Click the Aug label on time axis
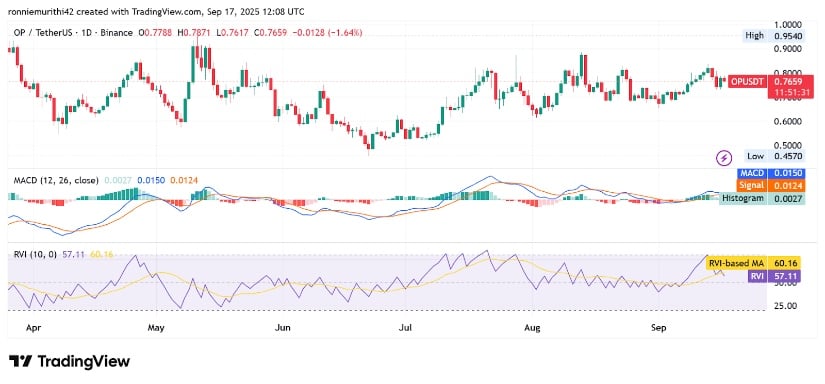This screenshot has width=825, height=384. coord(532,328)
